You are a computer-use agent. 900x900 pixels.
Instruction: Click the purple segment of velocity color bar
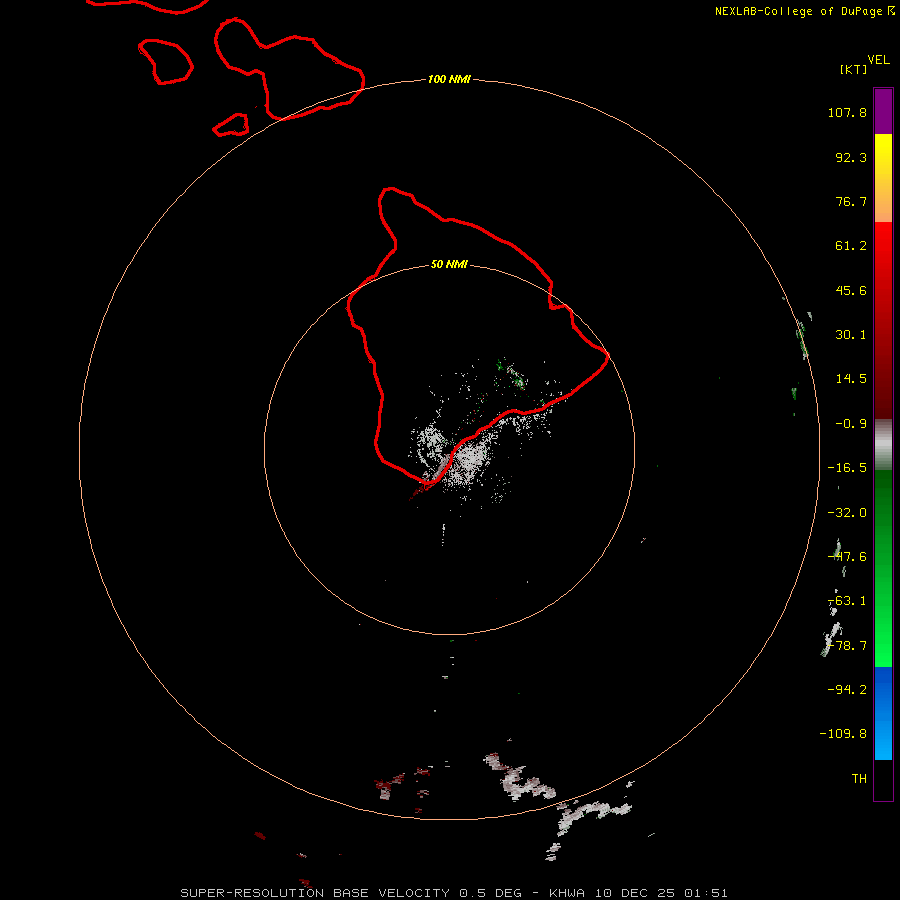pyautogui.click(x=883, y=112)
